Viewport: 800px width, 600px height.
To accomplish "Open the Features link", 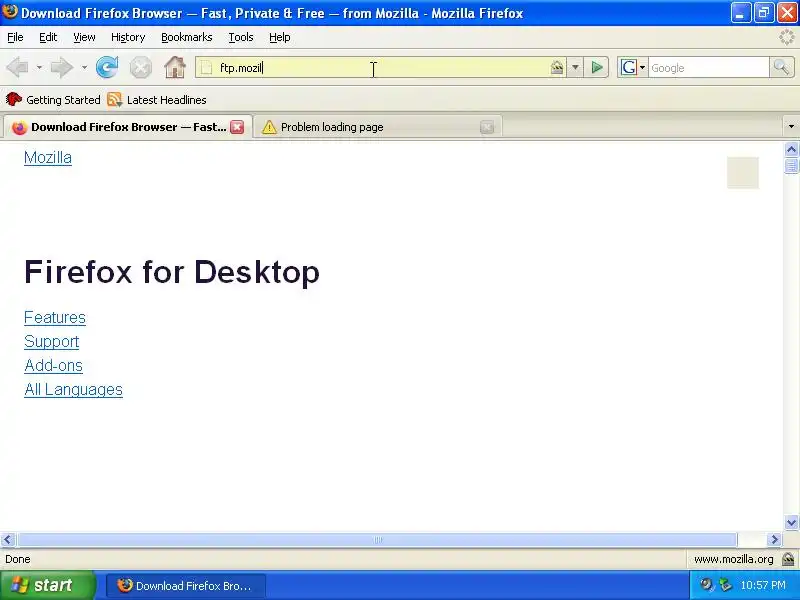I will pyautogui.click(x=55, y=317).
